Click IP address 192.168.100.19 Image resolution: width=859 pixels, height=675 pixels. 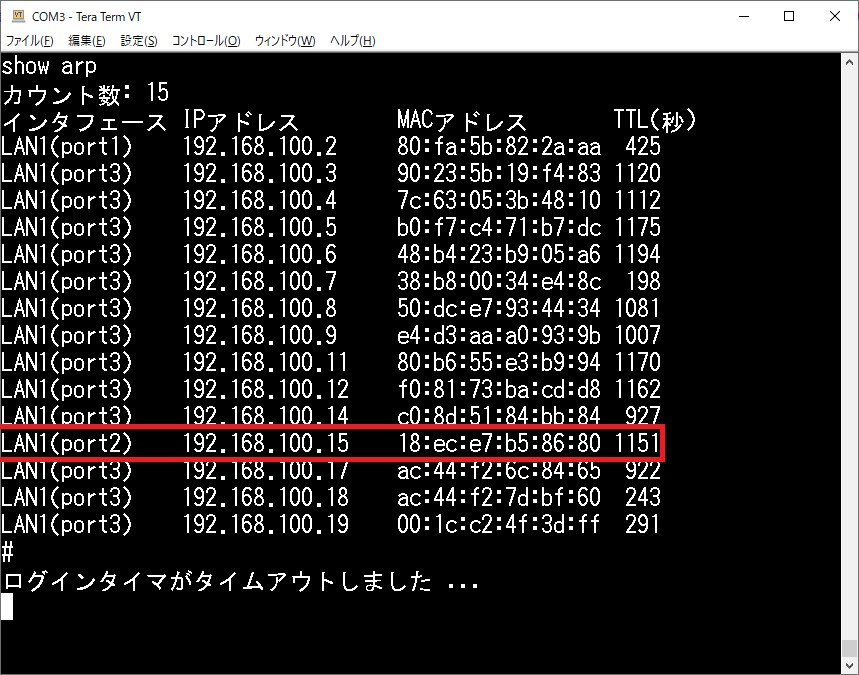[x=266, y=524]
